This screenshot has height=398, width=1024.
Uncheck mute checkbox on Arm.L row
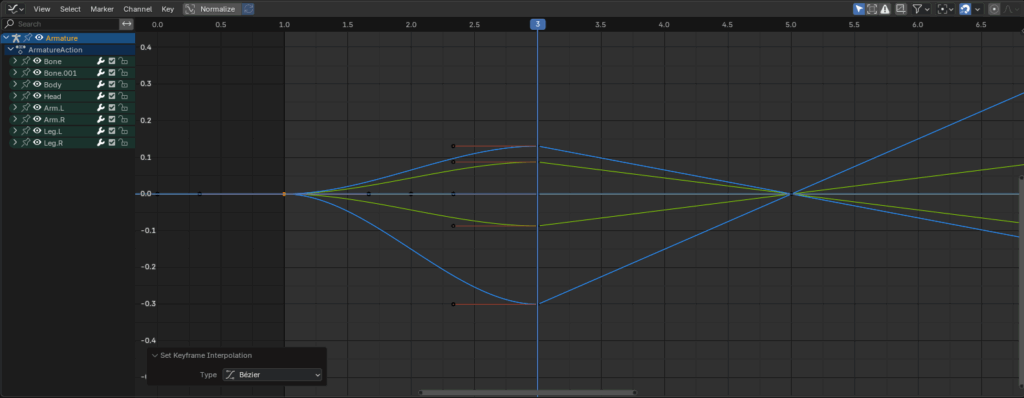tap(112, 108)
